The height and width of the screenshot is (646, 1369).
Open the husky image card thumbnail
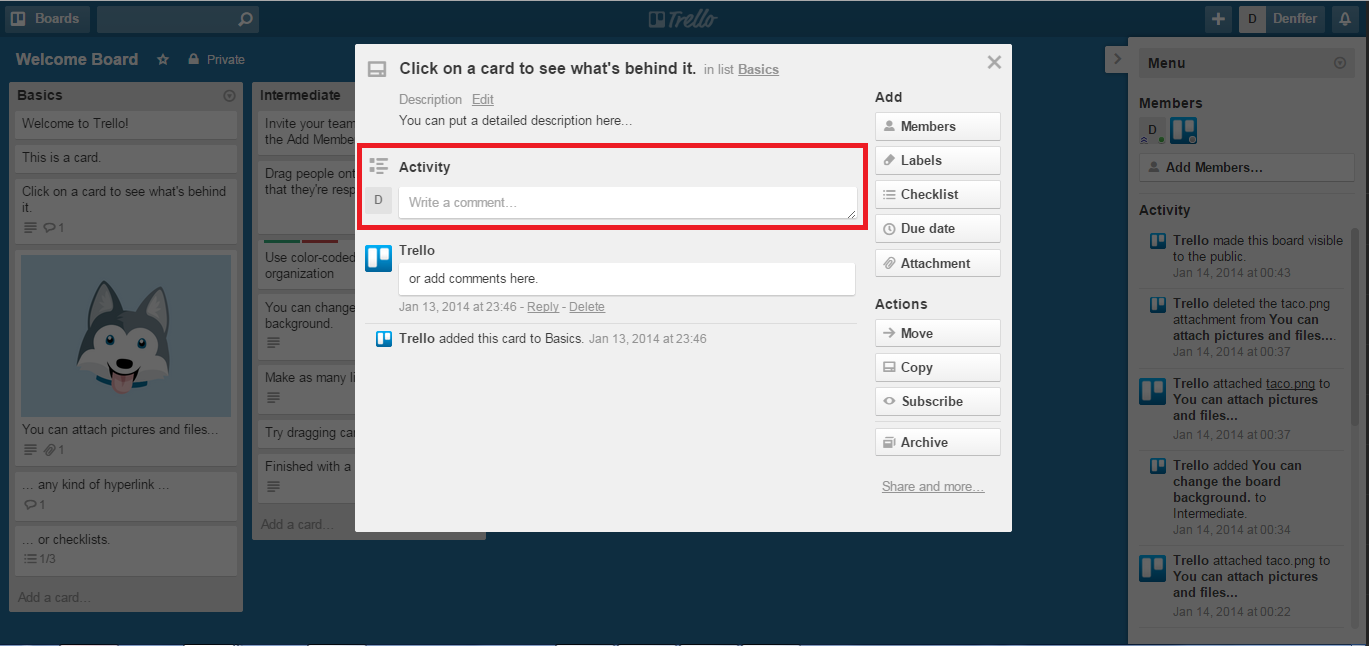(x=126, y=335)
